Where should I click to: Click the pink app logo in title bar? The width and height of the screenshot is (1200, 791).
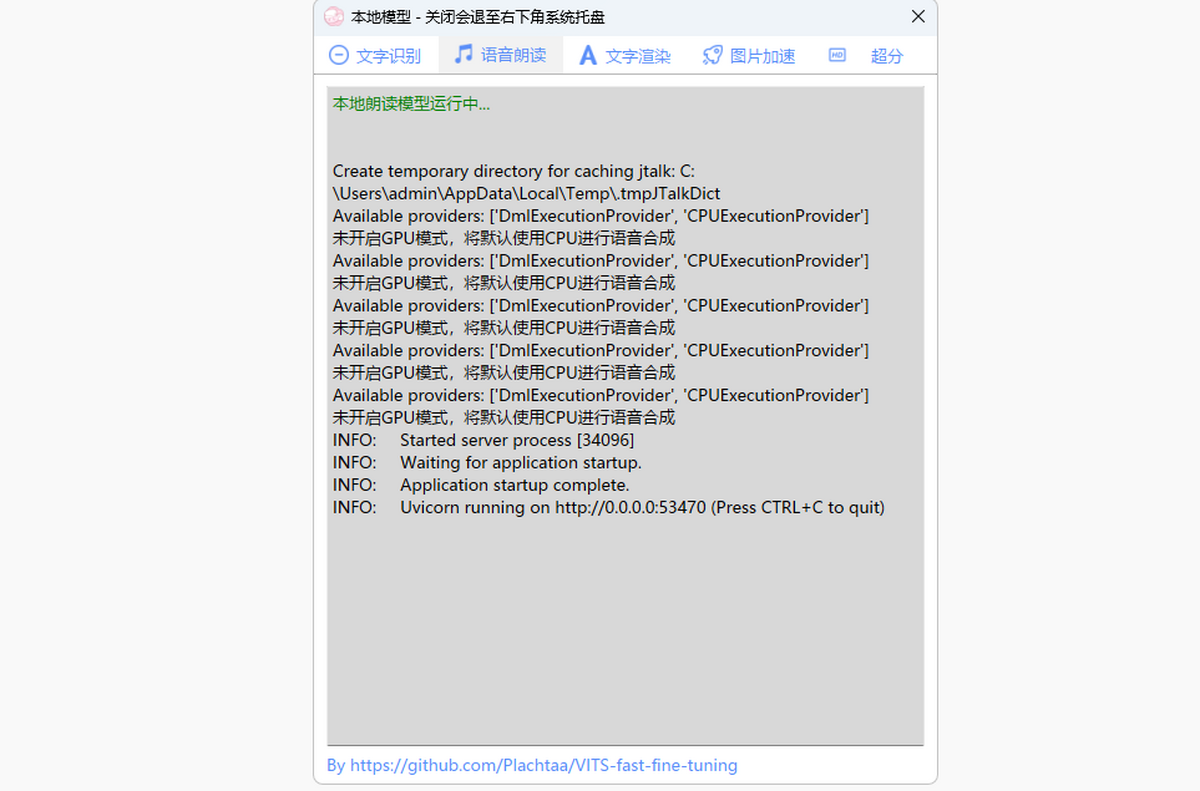(334, 17)
